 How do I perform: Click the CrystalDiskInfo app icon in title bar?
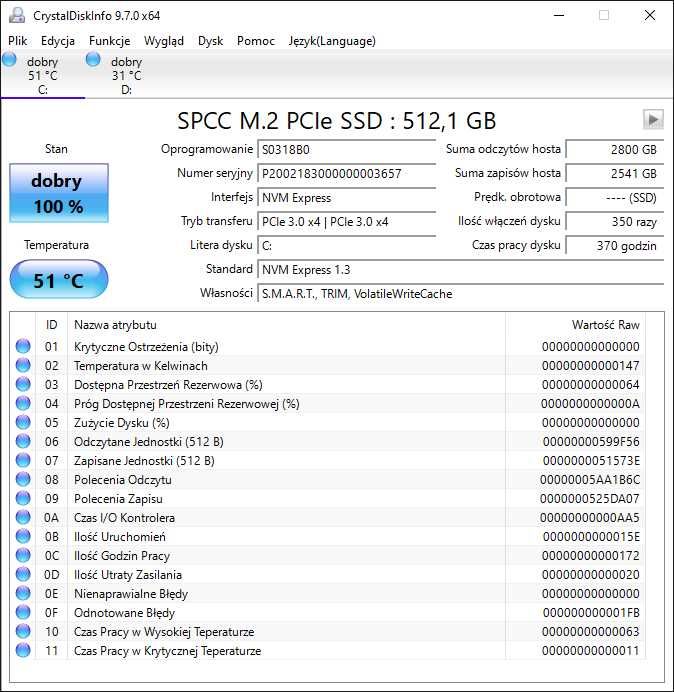[x=17, y=15]
